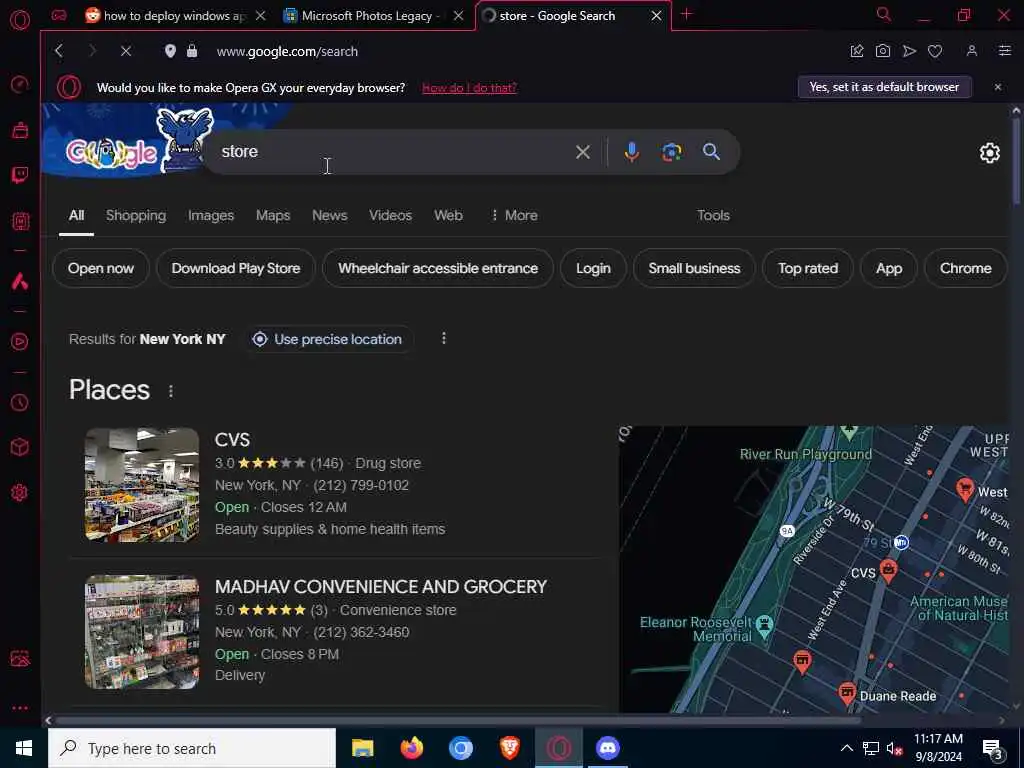Set Opera GX as default browser
This screenshot has width=1024, height=768.
(884, 87)
